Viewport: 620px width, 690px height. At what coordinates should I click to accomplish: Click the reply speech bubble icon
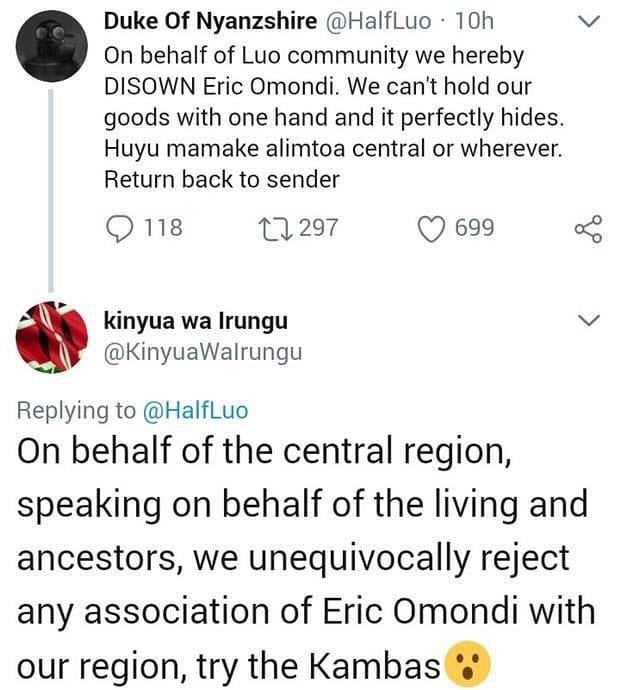pos(119,228)
